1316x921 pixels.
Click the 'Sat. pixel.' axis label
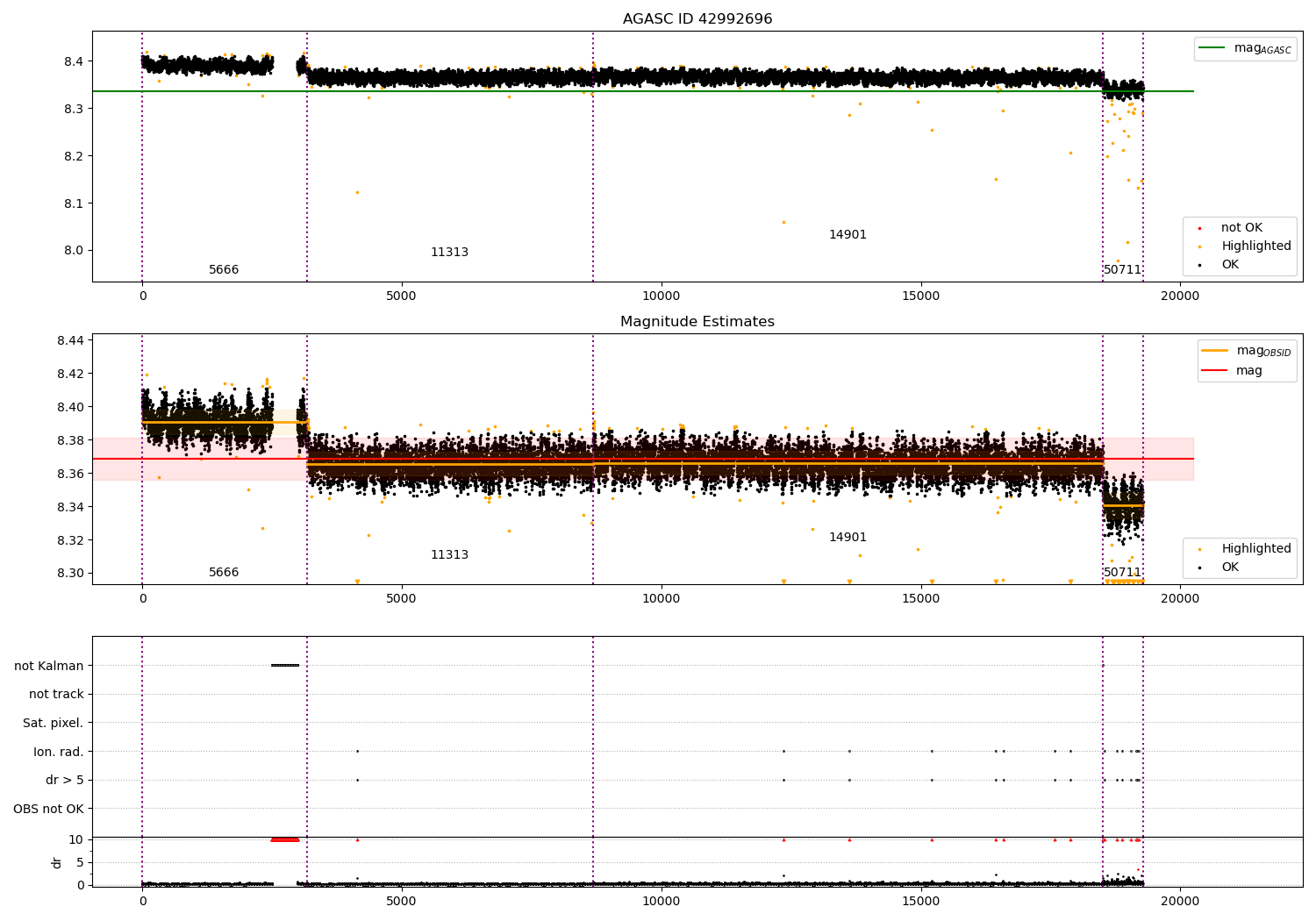[54, 724]
